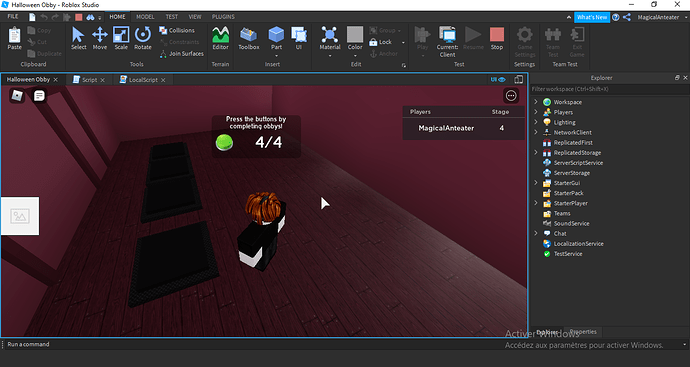Switch to the VIEW ribbon tab

click(x=195, y=17)
